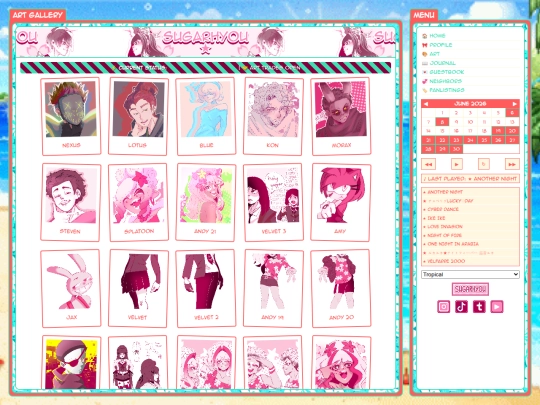Select June 19 on the calendar
This screenshot has height=405, width=540.
[498, 131]
